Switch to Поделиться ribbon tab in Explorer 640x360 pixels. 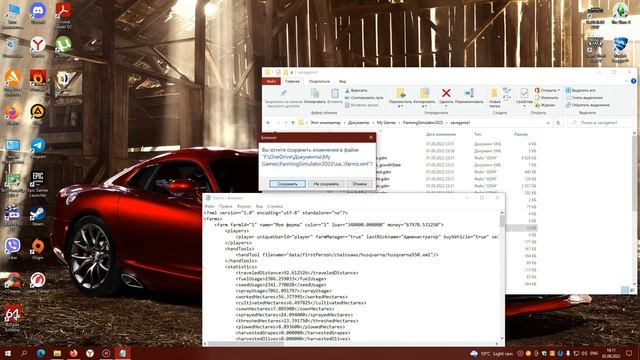[319, 81]
